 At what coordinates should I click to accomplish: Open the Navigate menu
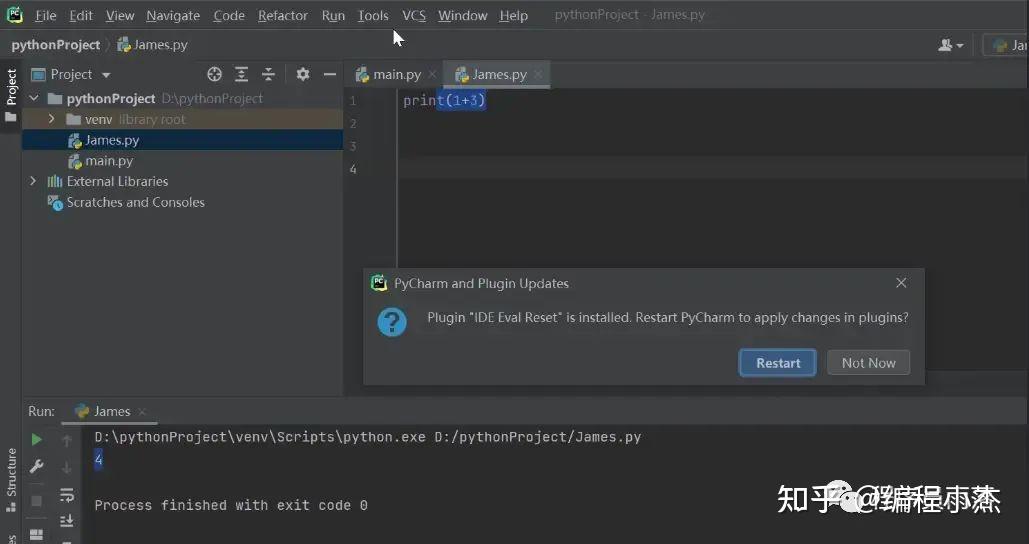pyautogui.click(x=173, y=15)
